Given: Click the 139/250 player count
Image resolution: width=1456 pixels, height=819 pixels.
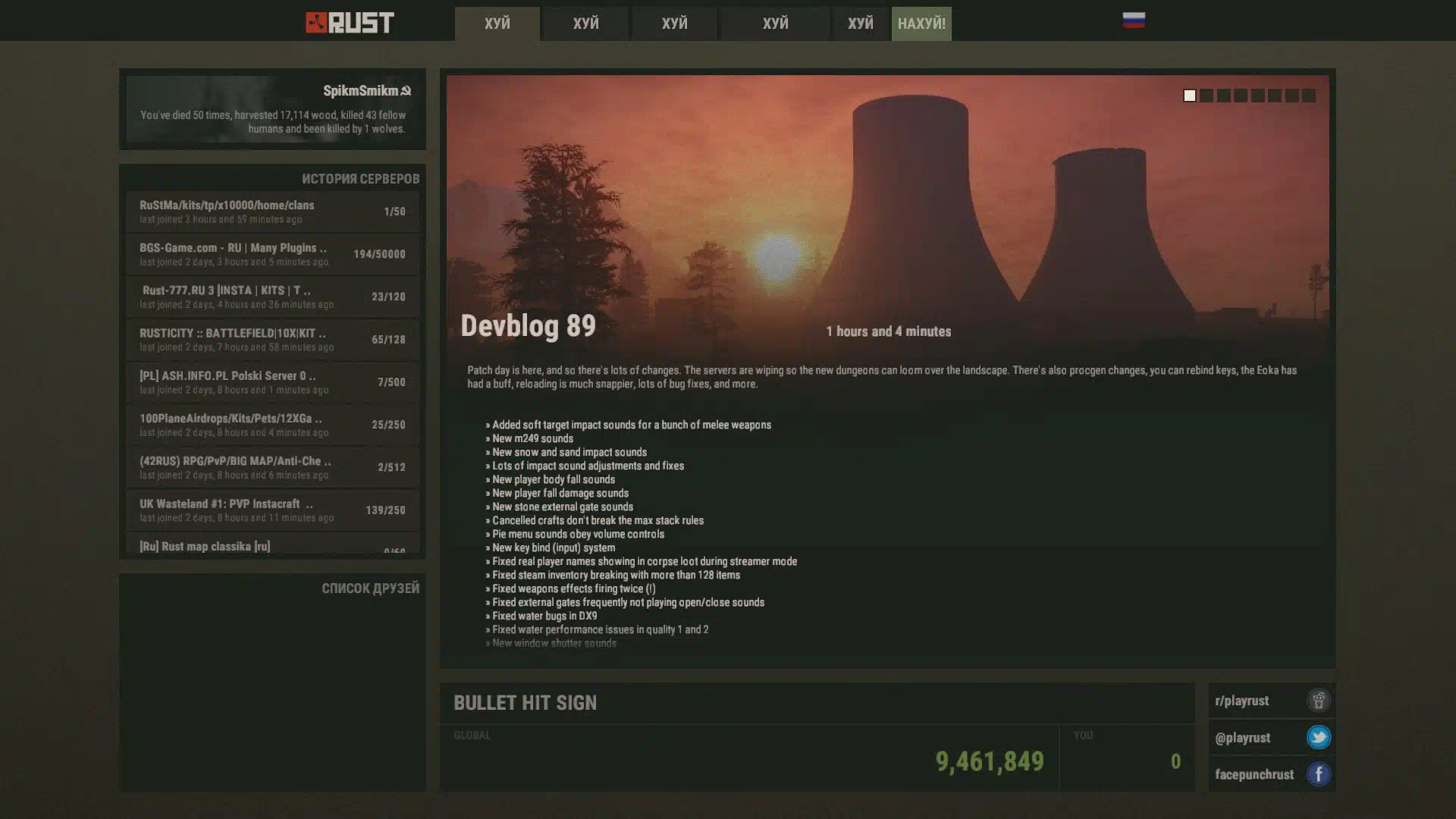Looking at the screenshot, I should coord(385,510).
